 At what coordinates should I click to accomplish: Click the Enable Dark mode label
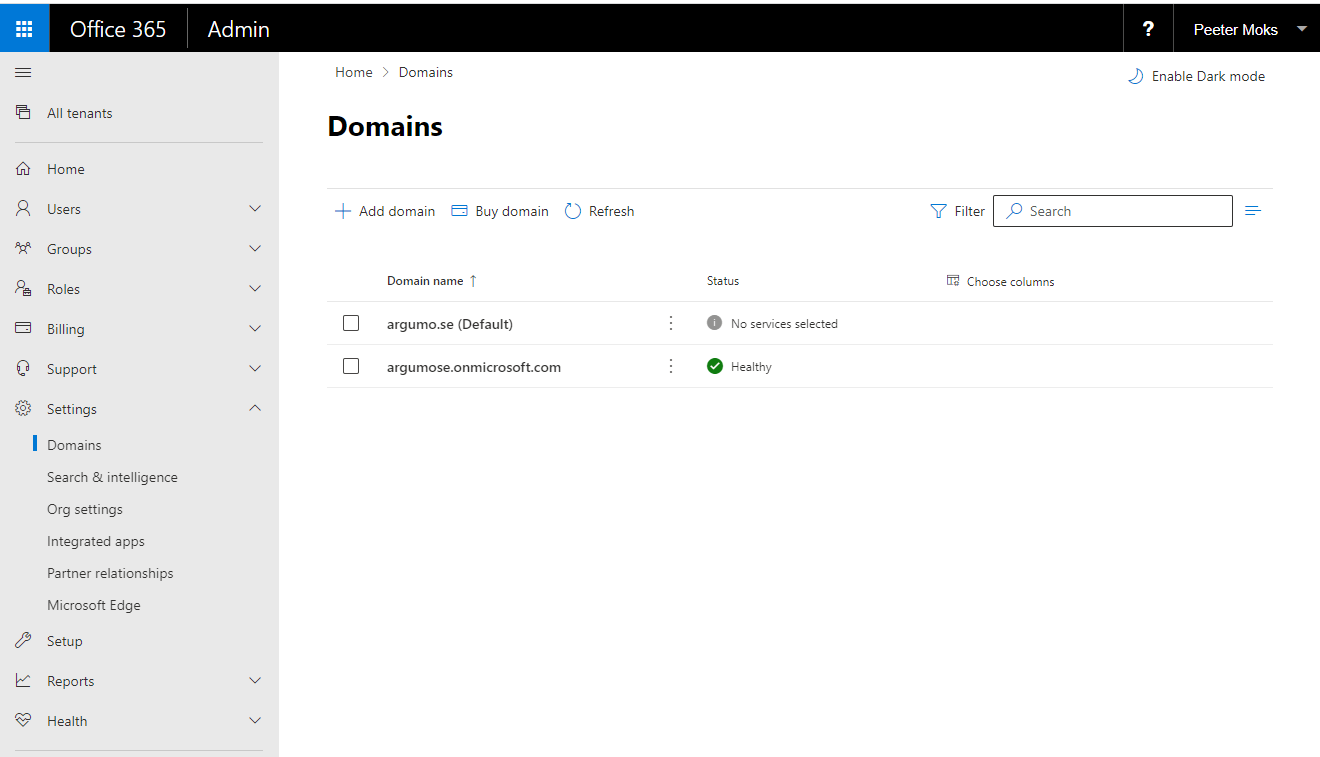[x=1208, y=76]
